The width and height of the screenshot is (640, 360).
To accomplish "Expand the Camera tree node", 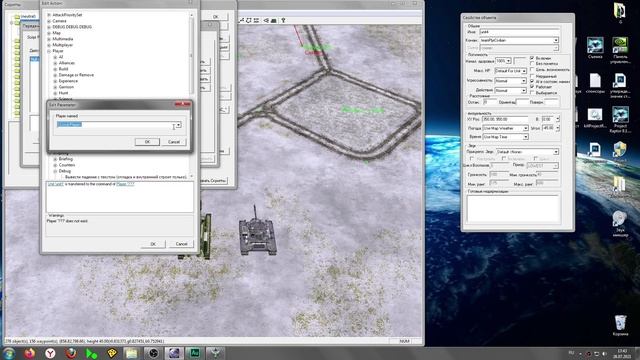I will tap(49, 21).
